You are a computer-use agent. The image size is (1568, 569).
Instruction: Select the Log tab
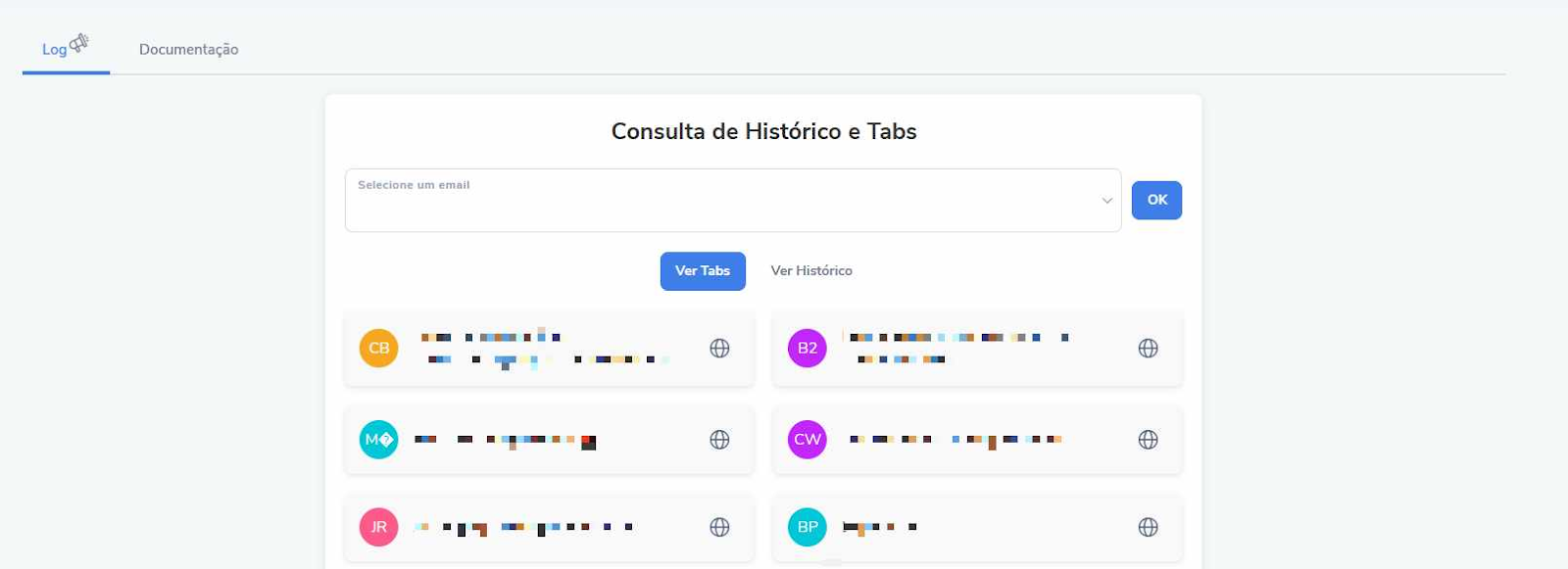[54, 50]
